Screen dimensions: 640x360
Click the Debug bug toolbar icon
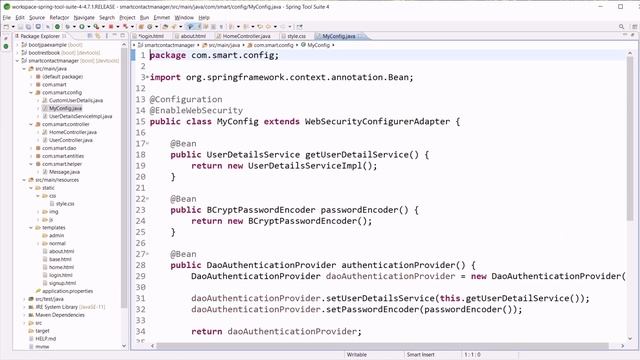(x=67, y=27)
